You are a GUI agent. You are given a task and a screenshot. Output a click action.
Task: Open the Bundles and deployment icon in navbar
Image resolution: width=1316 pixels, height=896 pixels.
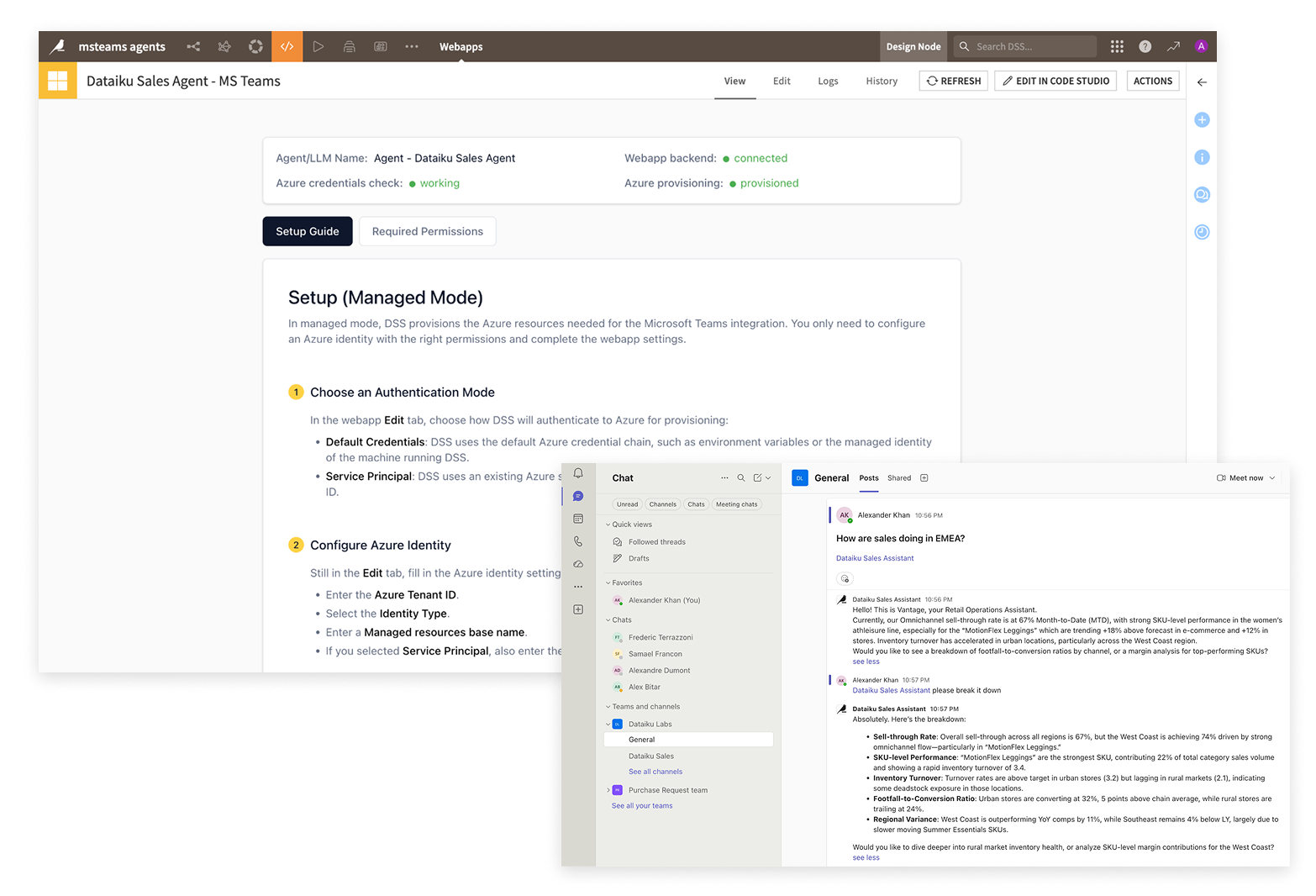click(x=350, y=46)
